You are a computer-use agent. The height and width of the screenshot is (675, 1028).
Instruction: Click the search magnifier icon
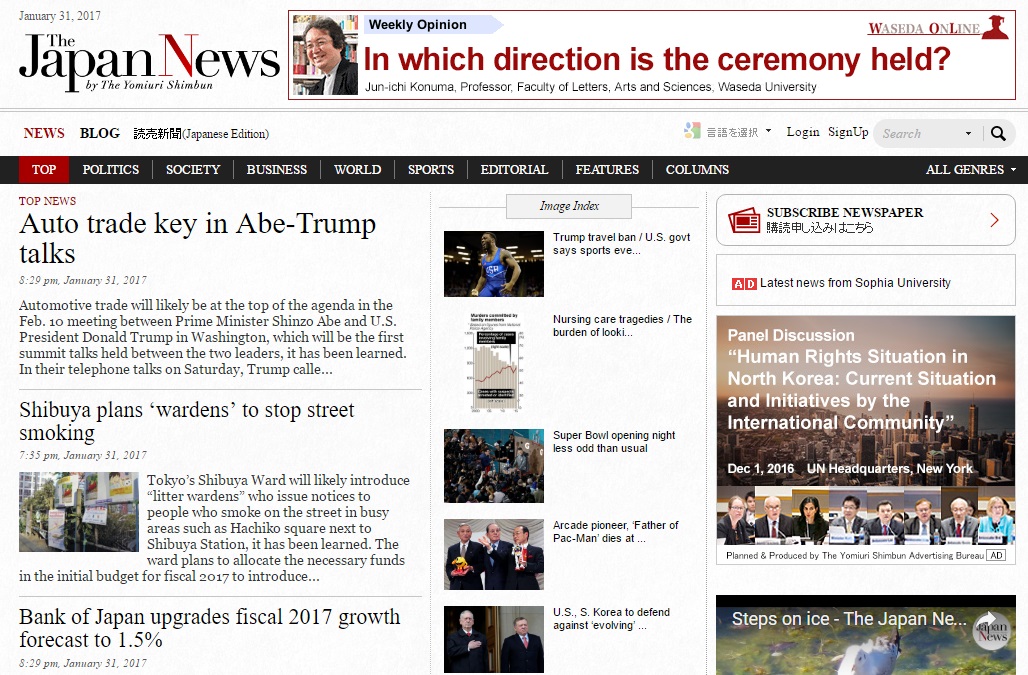998,134
